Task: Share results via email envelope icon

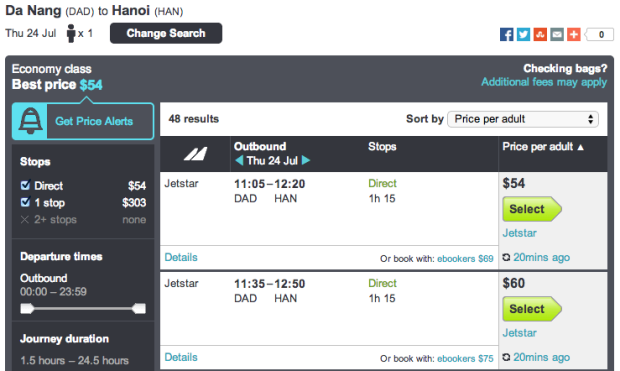Action: point(557,34)
